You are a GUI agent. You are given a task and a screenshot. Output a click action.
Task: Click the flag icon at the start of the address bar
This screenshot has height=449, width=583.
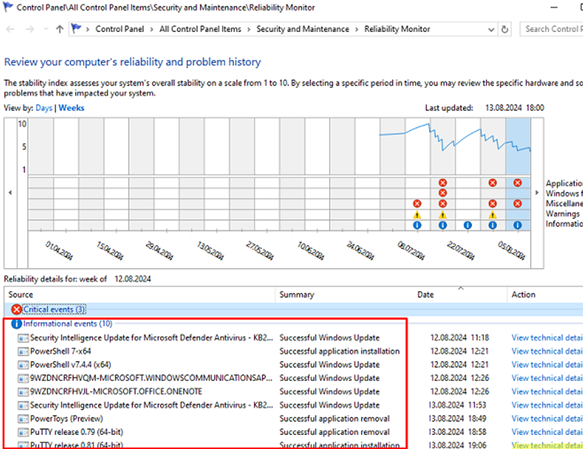coord(76,29)
